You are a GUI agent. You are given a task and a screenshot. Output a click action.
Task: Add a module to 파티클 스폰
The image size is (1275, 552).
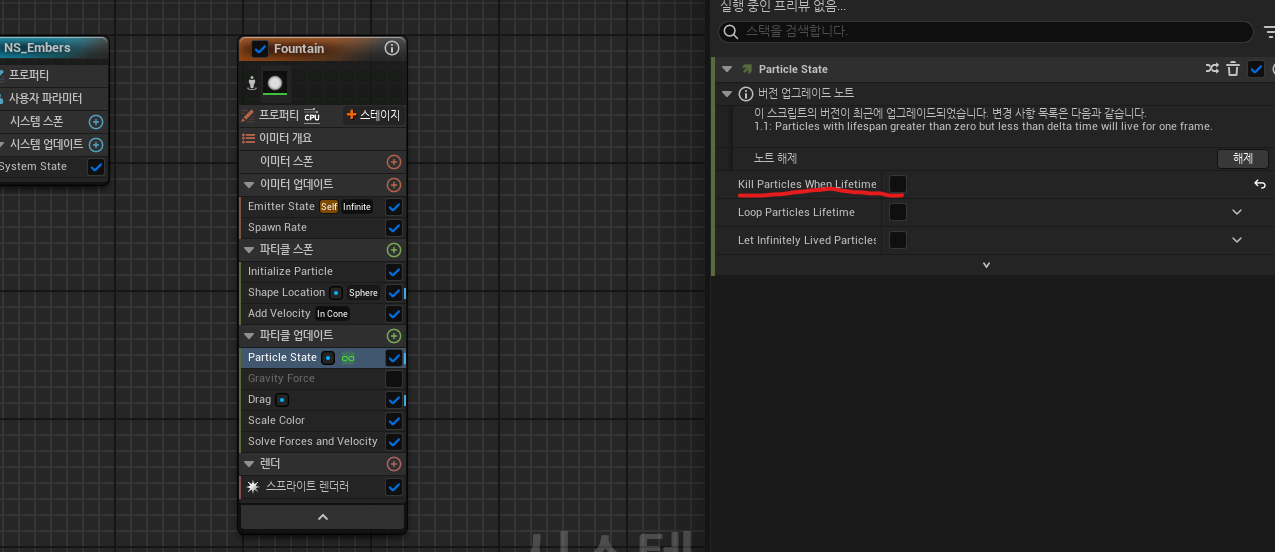[394, 250]
